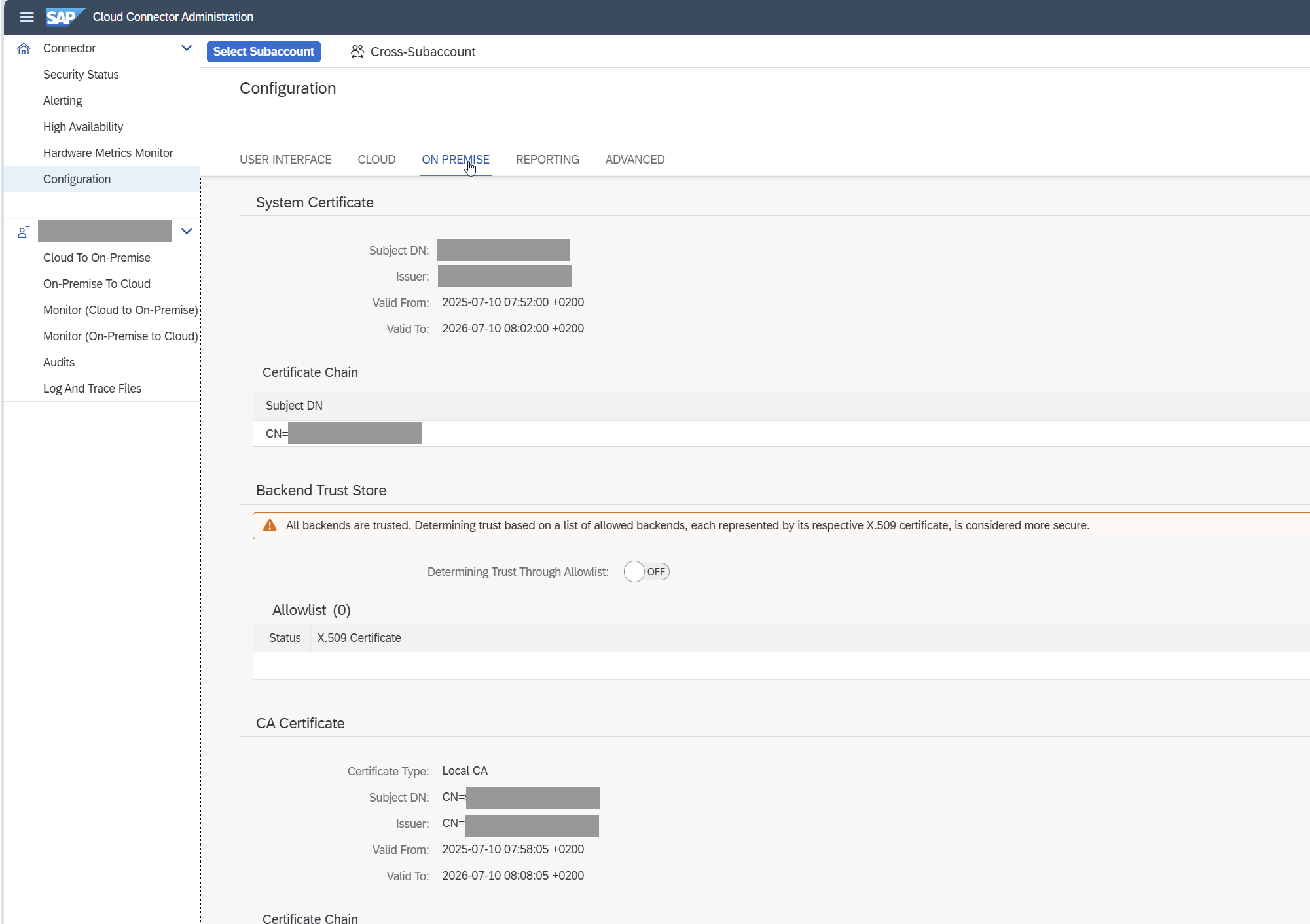Viewport: 1310px width, 924px height.
Task: Click System Certificate Valid From value 2025-07-10 07:52:00
Action: pyautogui.click(x=513, y=302)
